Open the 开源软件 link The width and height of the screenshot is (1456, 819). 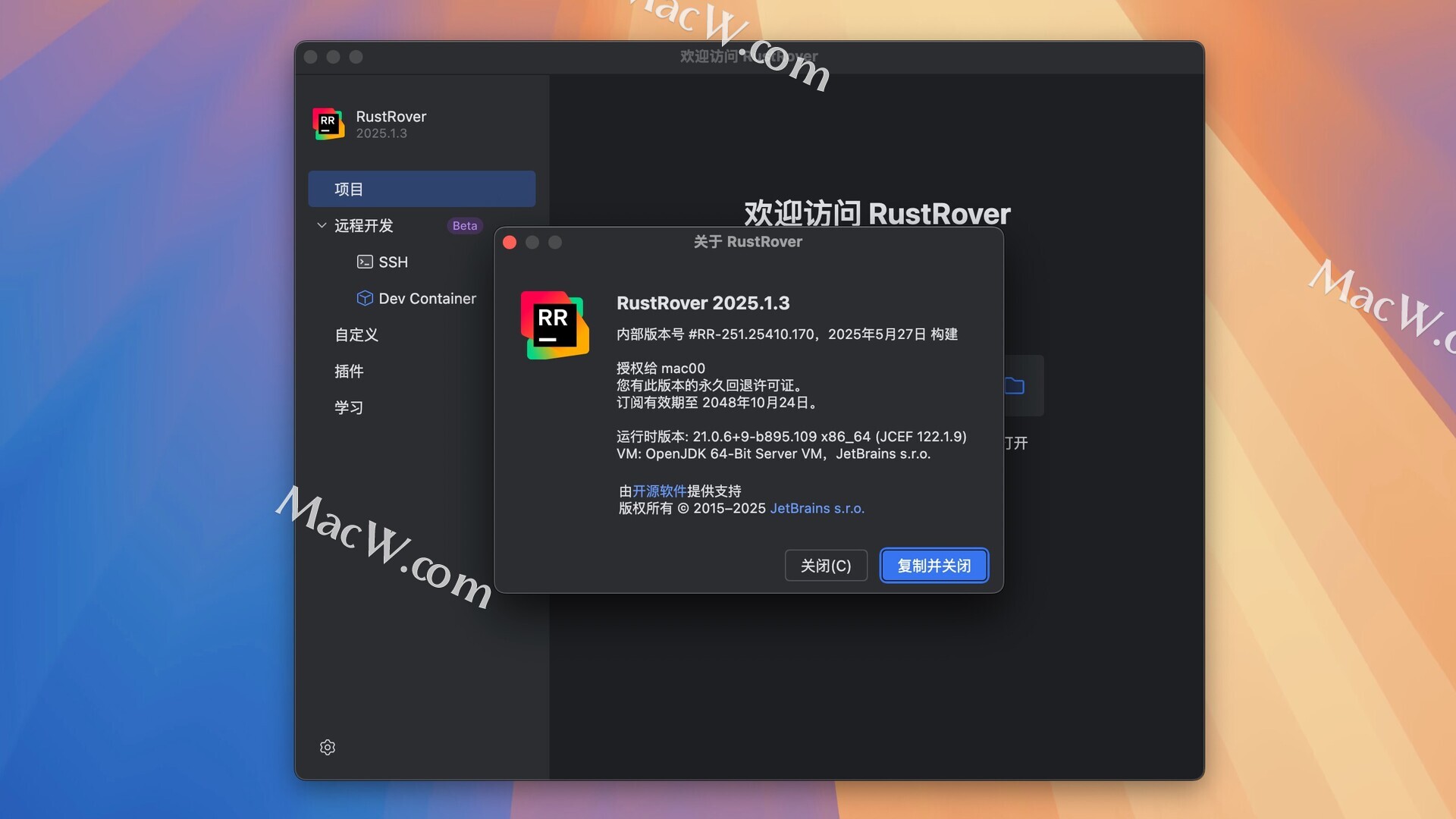659,491
